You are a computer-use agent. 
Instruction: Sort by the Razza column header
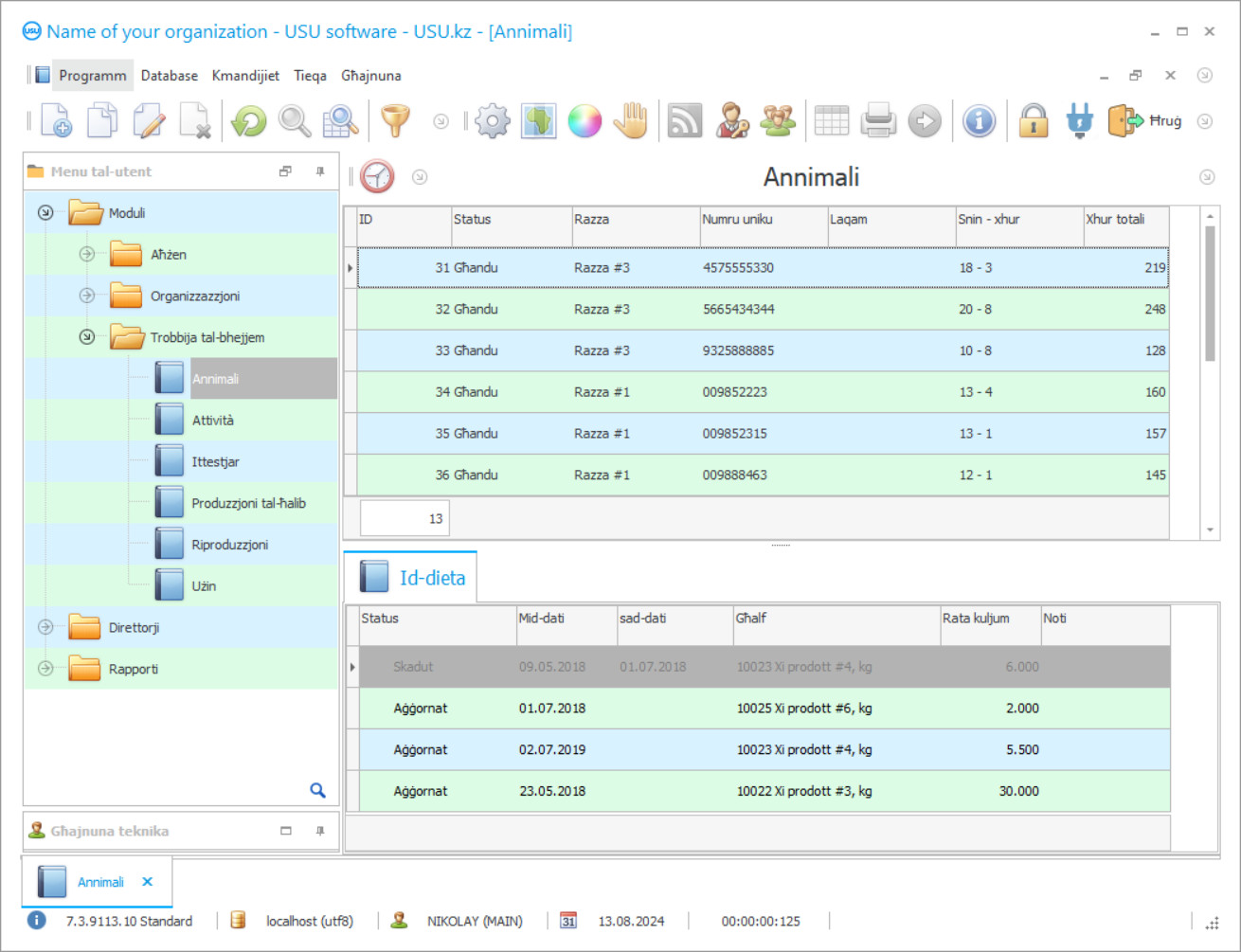tap(636, 226)
